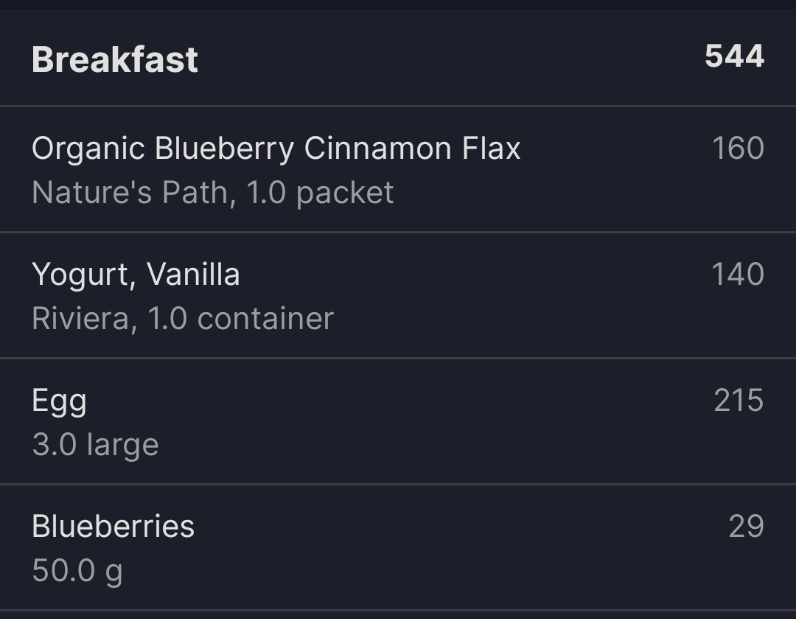Select the 544 breakfast calorie total
Image resolution: width=796 pixels, height=619 pixels.
[734, 56]
